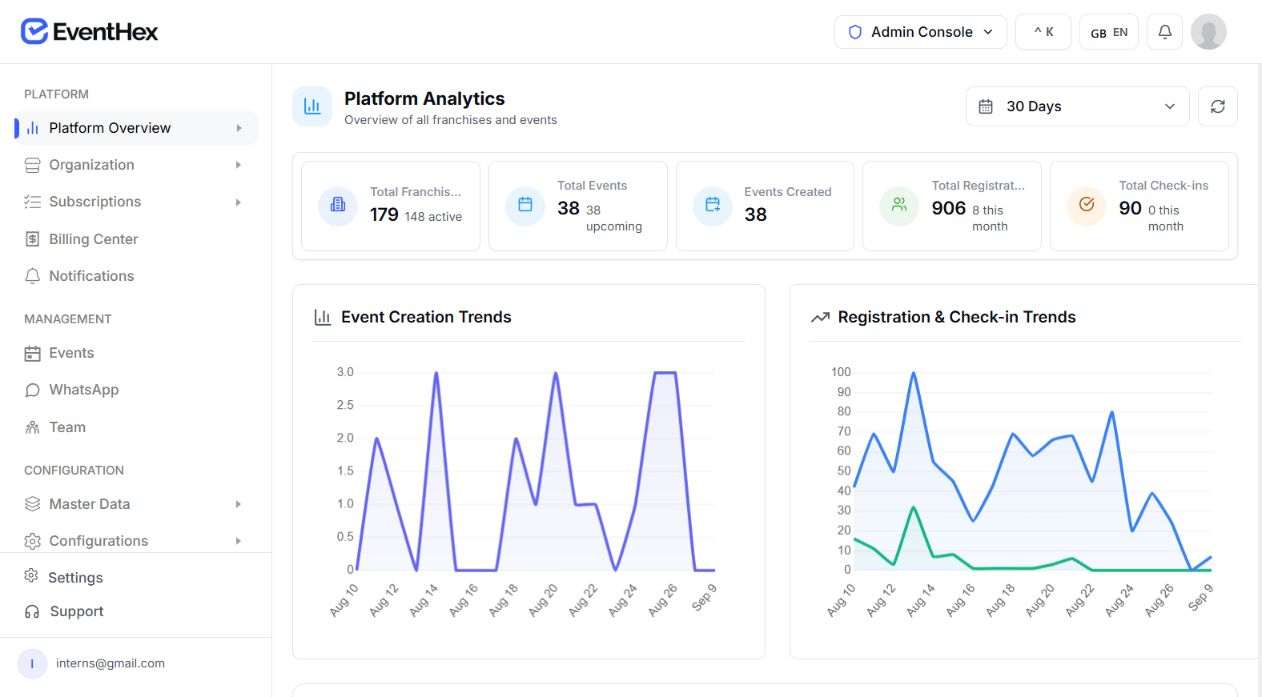Click the CONFIGURATION section label

74,470
